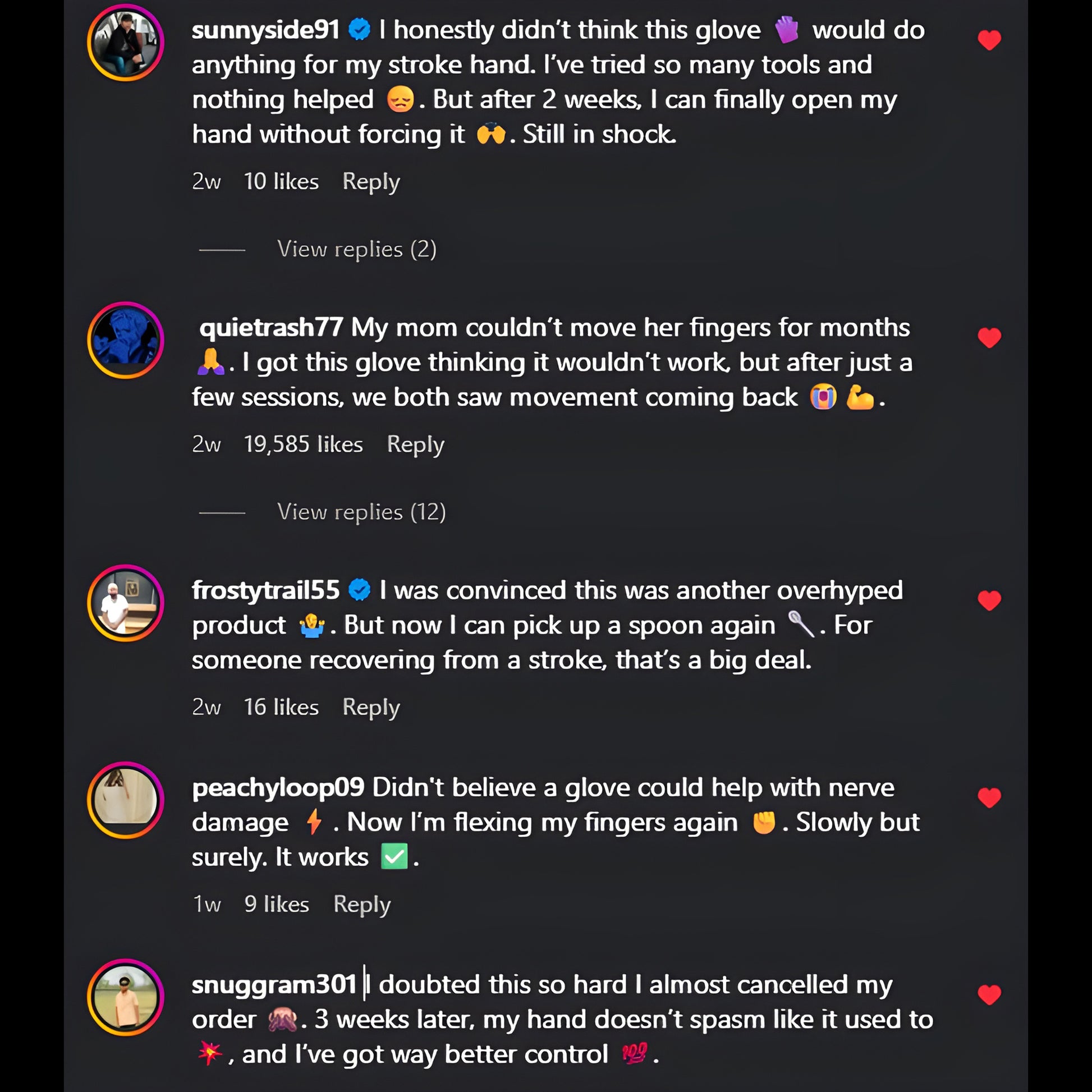View the 19,585 likes list
The height and width of the screenshot is (1092, 1092).
pyautogui.click(x=303, y=445)
